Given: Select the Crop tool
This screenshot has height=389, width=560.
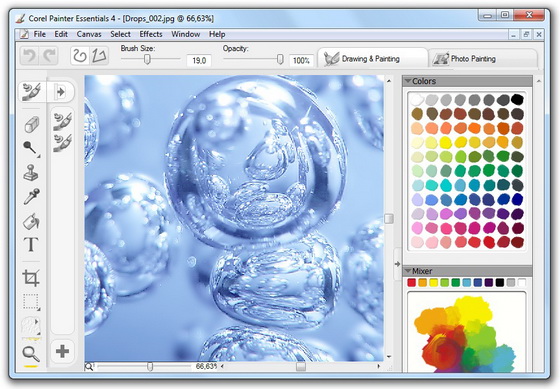Looking at the screenshot, I should pos(31,278).
